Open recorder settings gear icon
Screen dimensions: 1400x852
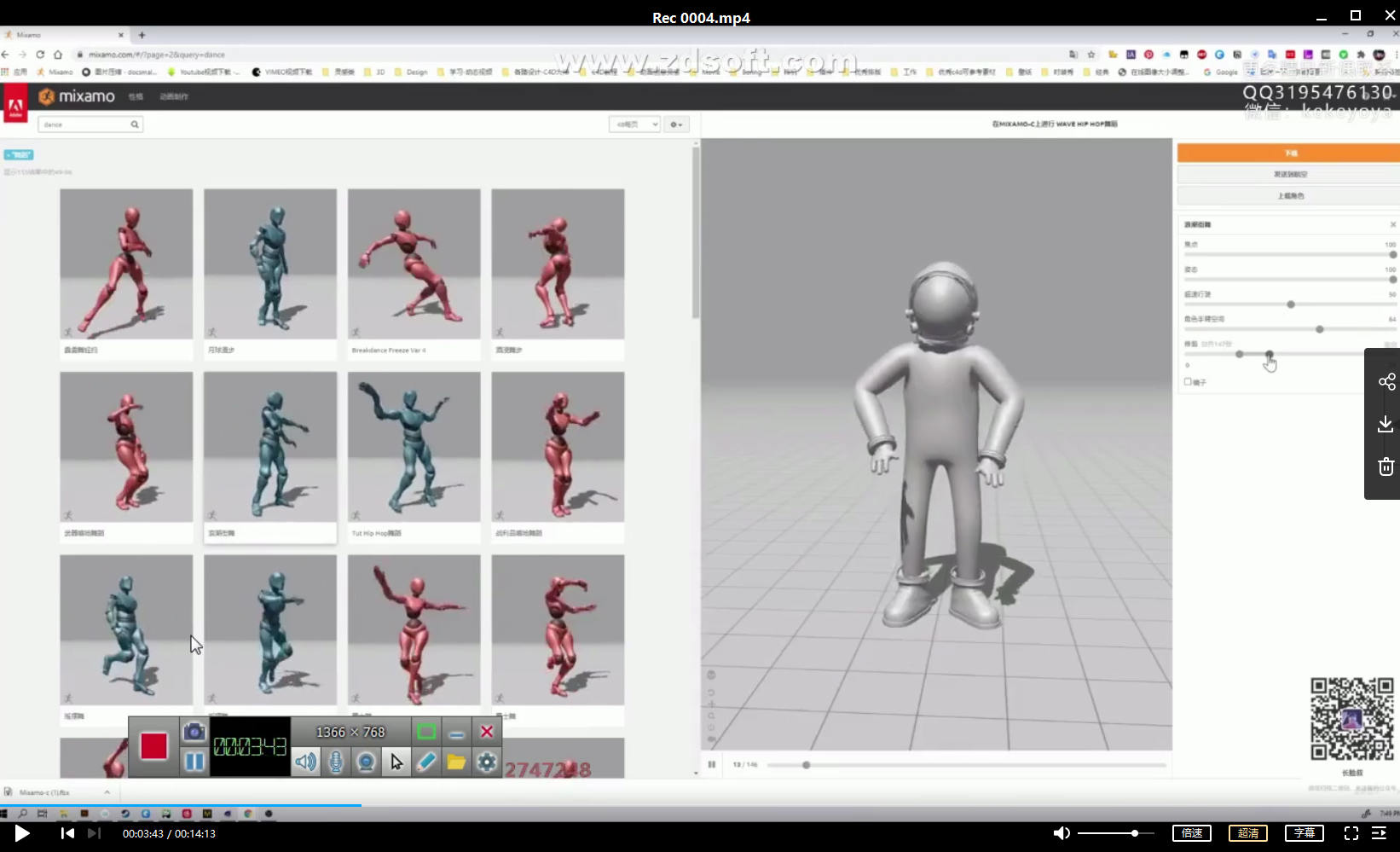tap(487, 762)
